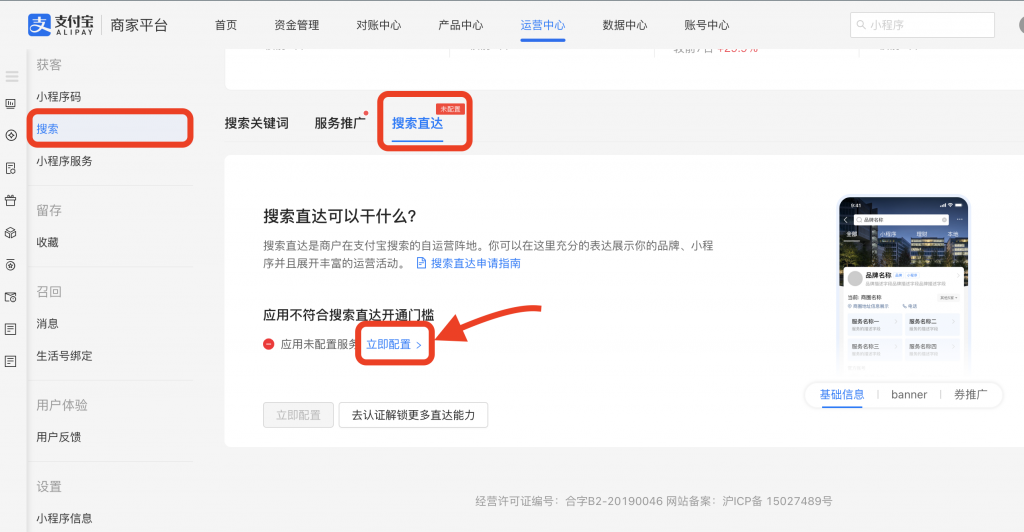Viewport: 1024px width, 532px height.
Task: Open the folder-with-clock icon in left rail
Action: (10, 297)
